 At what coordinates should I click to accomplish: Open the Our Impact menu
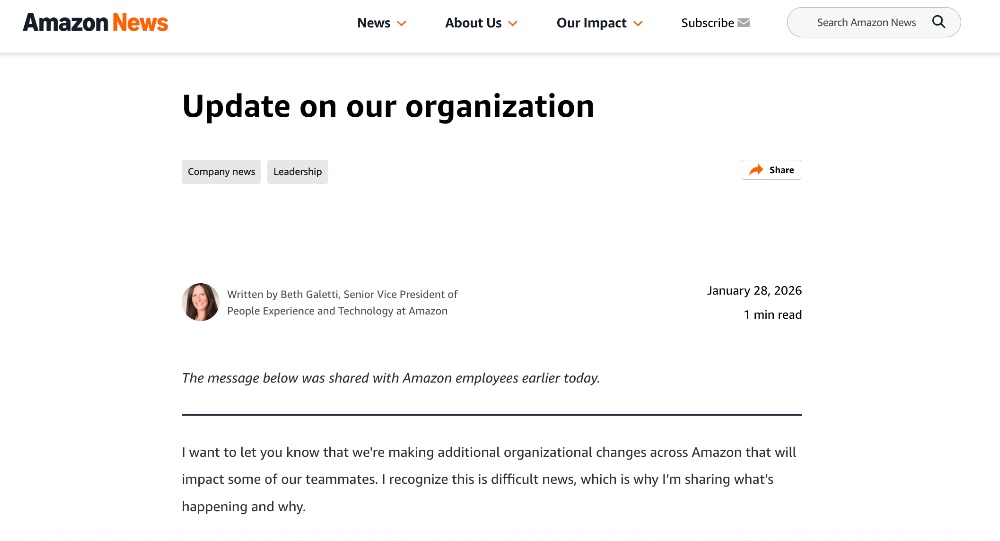point(591,23)
